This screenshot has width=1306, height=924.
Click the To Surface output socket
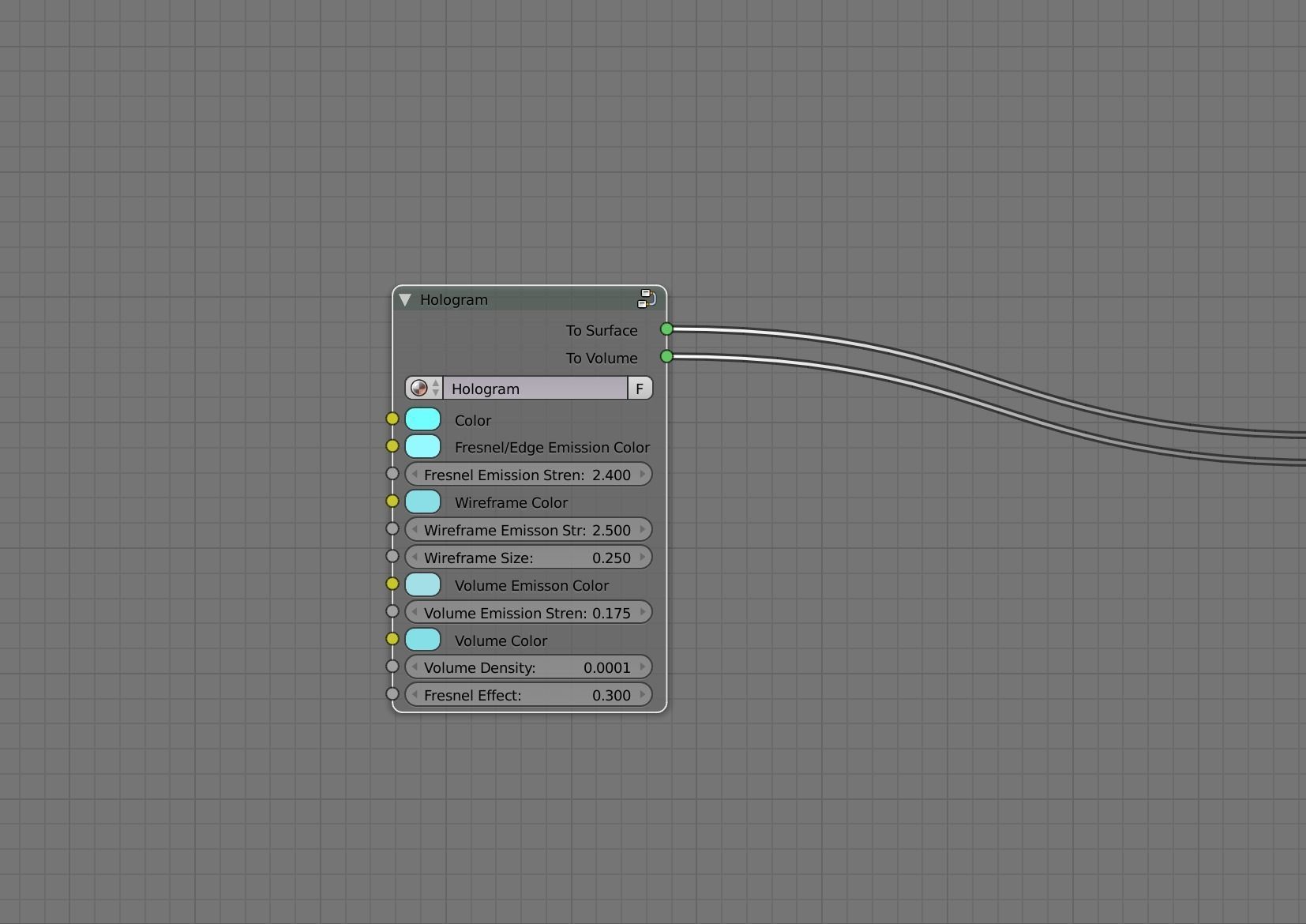coord(666,329)
